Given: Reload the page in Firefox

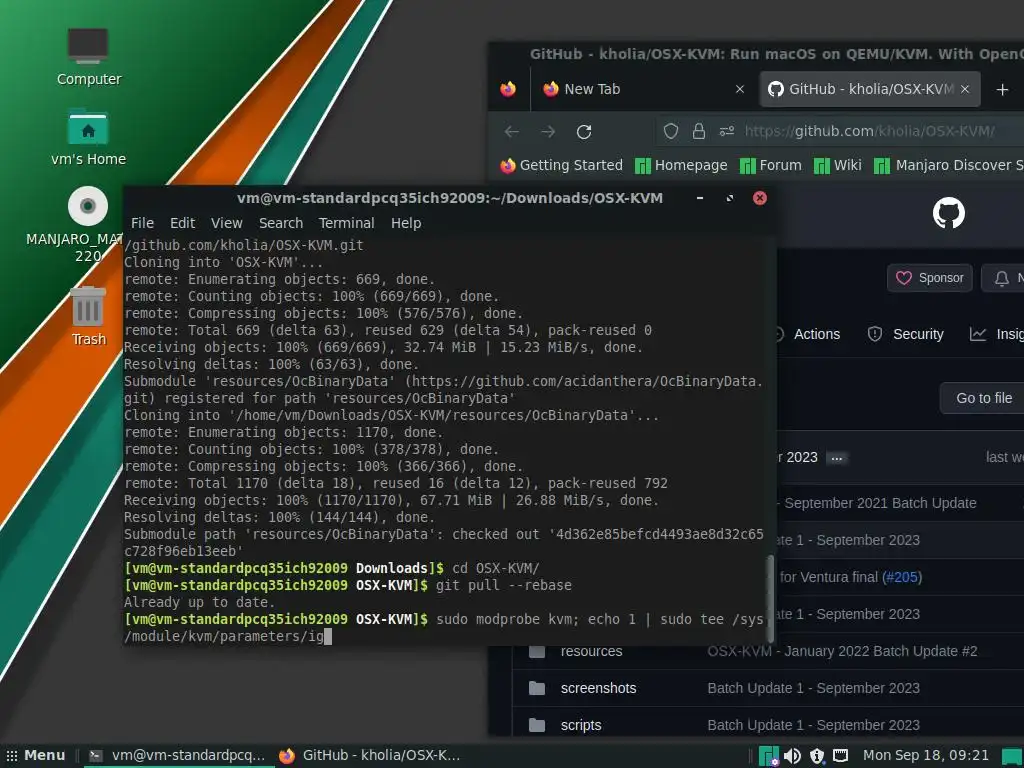Looking at the screenshot, I should [584, 132].
